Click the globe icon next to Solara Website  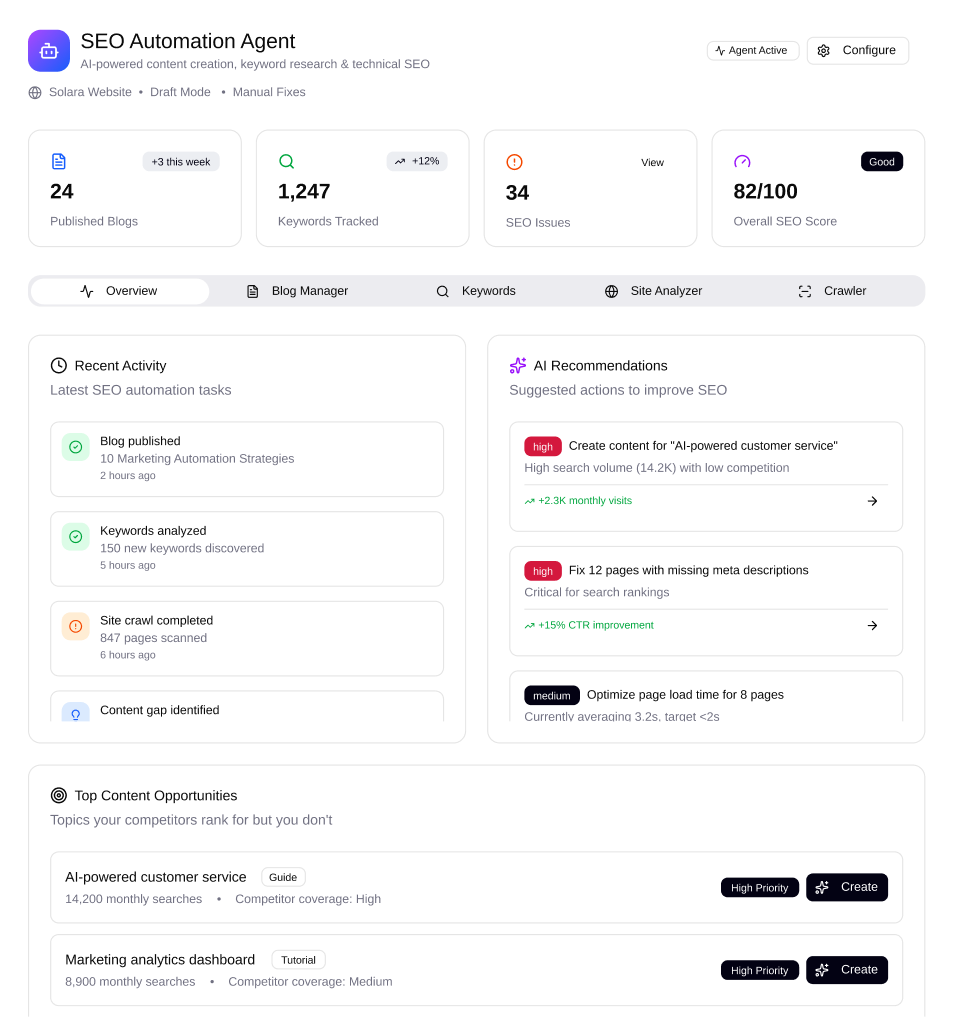pos(33,92)
